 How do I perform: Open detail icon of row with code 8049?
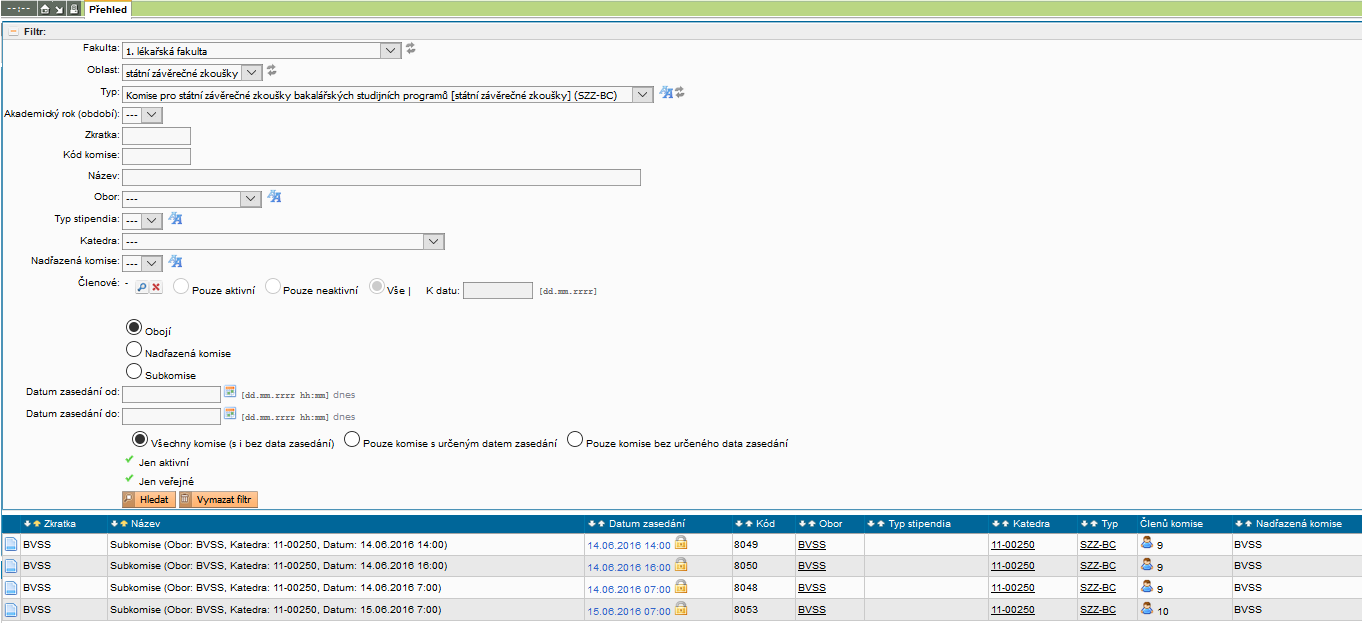tap(11, 545)
